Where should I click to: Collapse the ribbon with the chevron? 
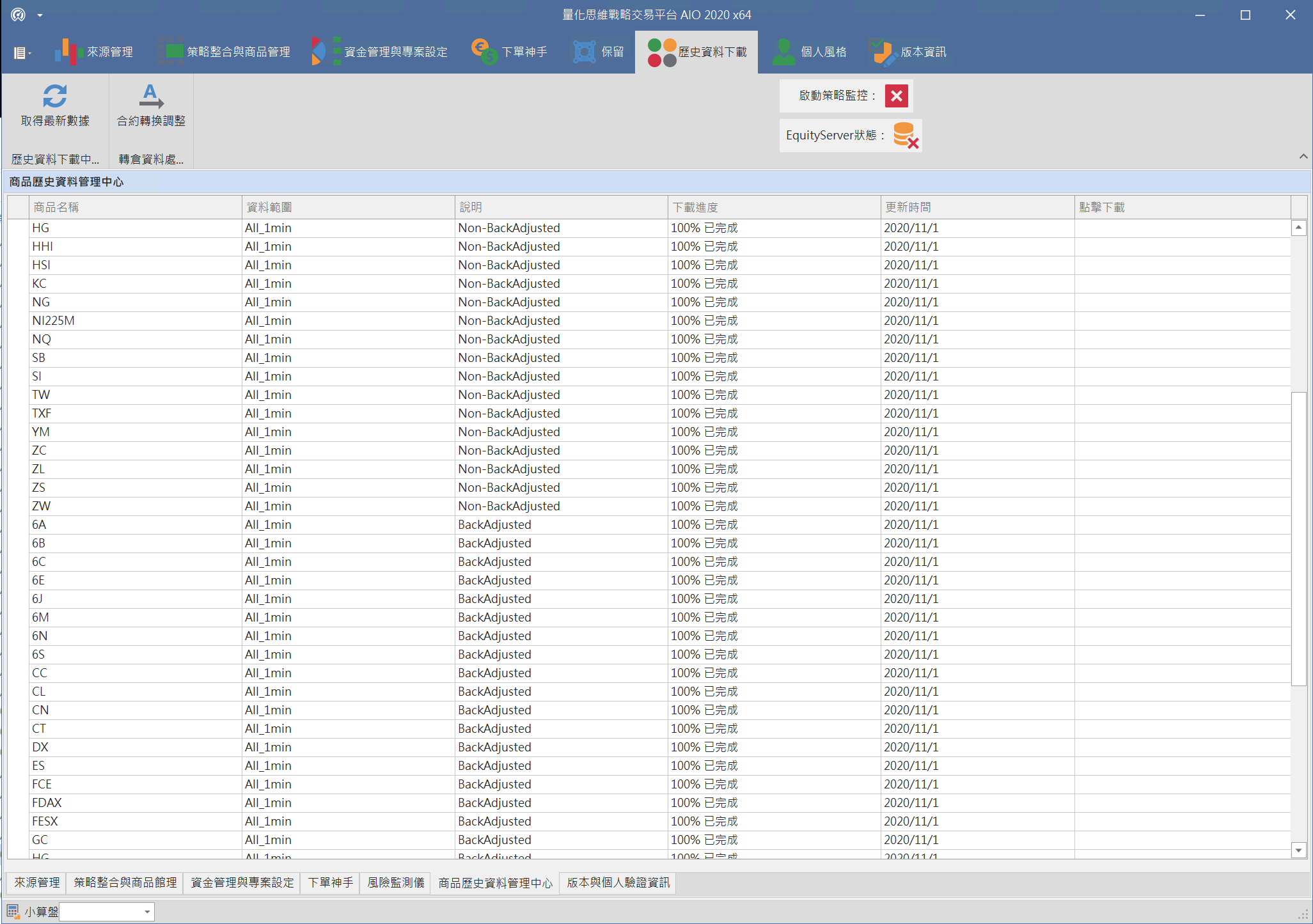[x=1303, y=157]
